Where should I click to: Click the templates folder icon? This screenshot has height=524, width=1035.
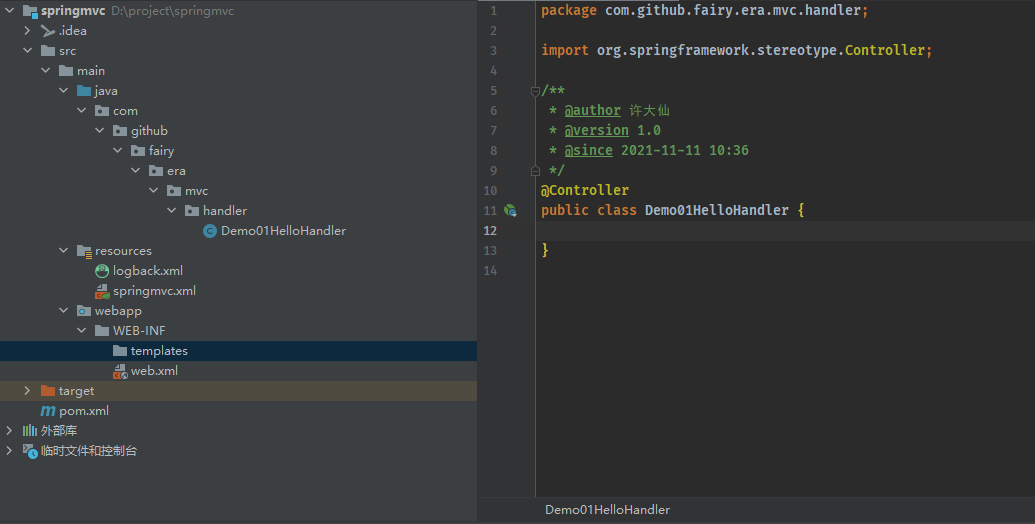coord(119,350)
